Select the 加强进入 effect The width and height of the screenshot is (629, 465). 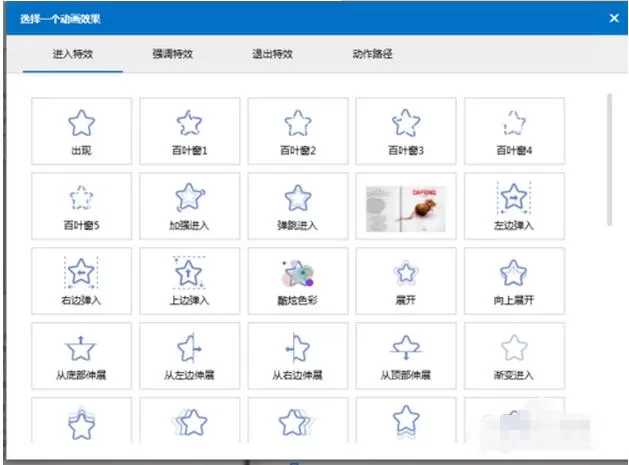pyautogui.click(x=190, y=206)
